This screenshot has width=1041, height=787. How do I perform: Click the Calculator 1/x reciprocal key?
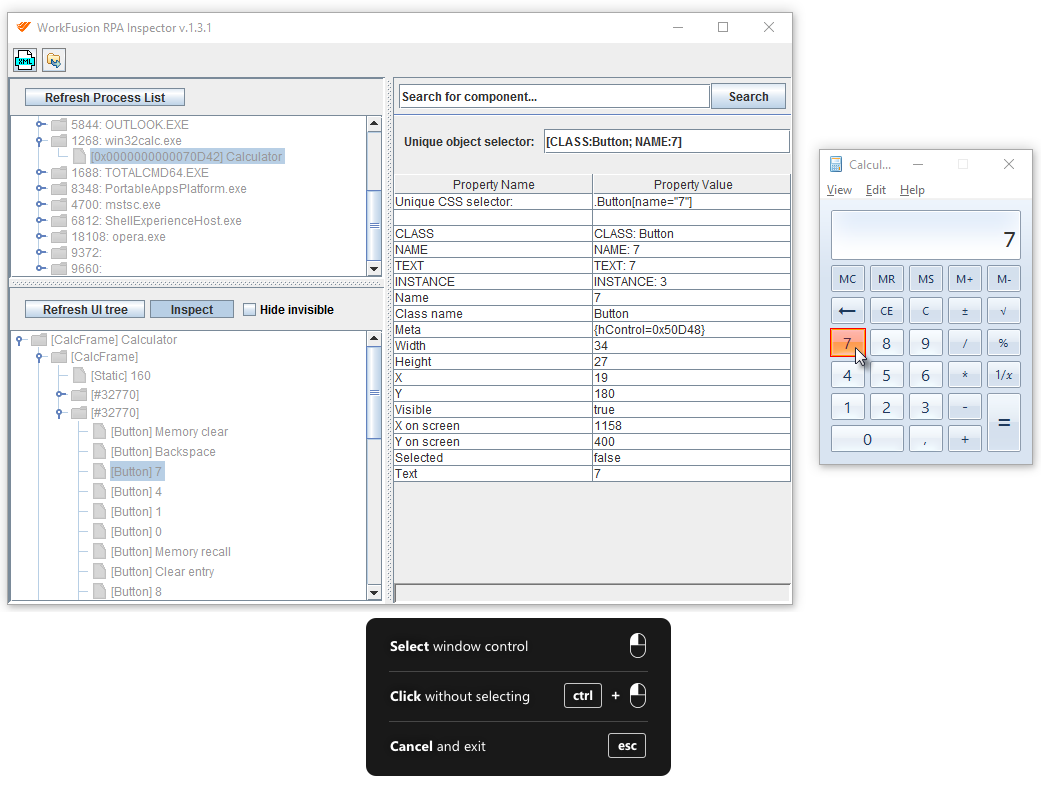[1004, 375]
